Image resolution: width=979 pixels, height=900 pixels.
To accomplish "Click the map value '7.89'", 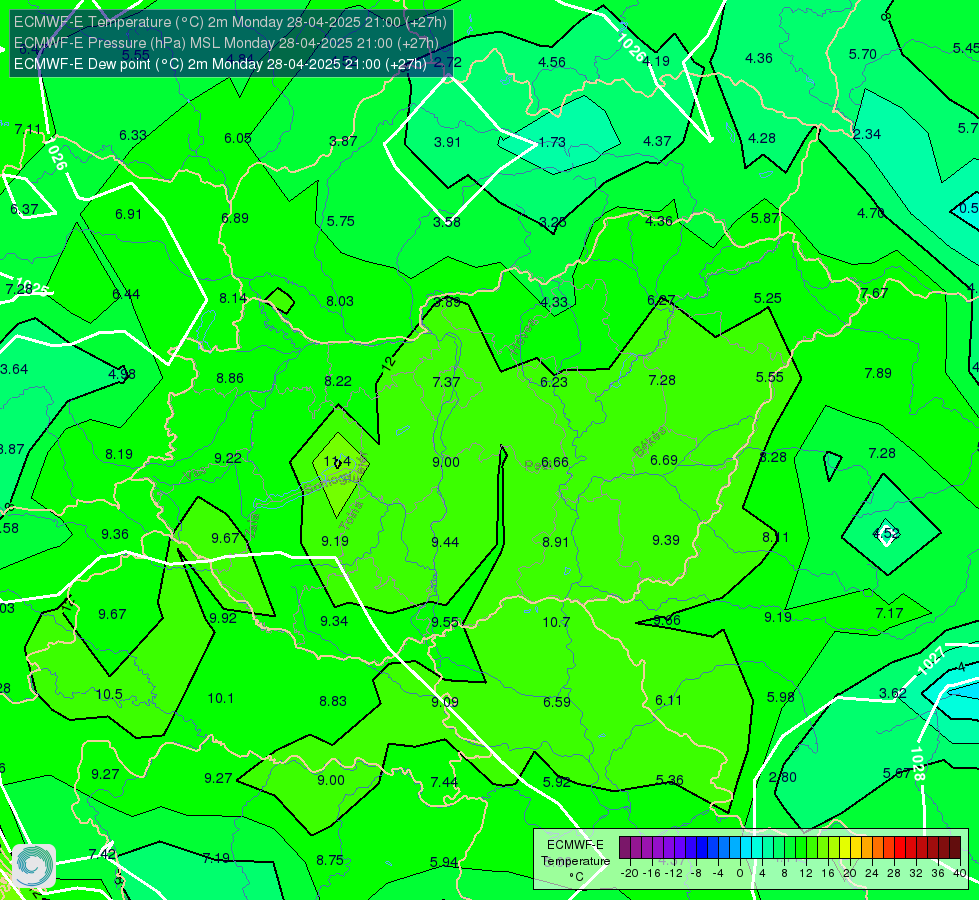I will [x=878, y=373].
